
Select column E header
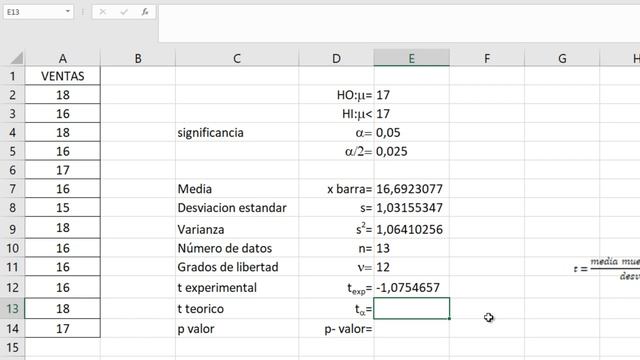[411, 58]
